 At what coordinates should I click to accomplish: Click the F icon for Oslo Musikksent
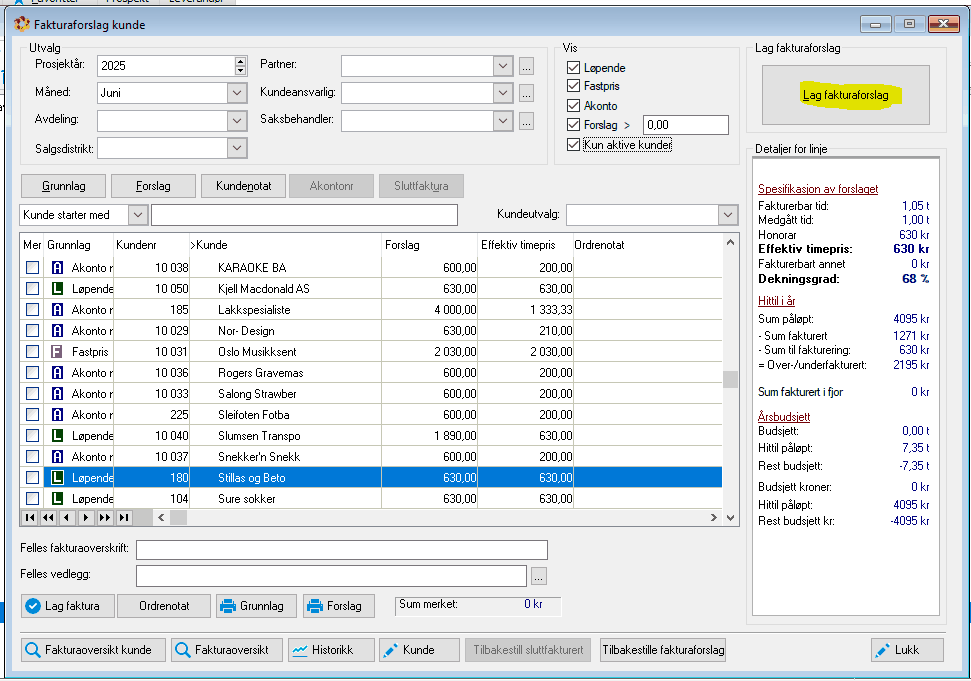57,352
